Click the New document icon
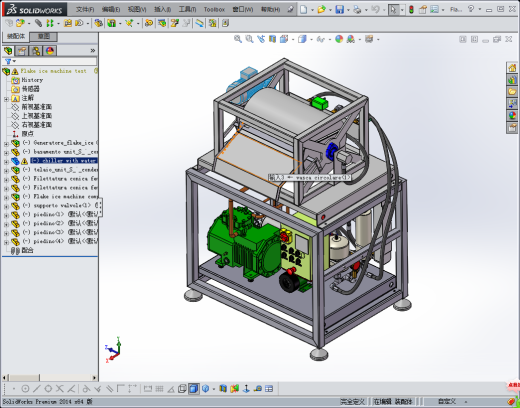The height and width of the screenshot is (408, 520). point(303,9)
